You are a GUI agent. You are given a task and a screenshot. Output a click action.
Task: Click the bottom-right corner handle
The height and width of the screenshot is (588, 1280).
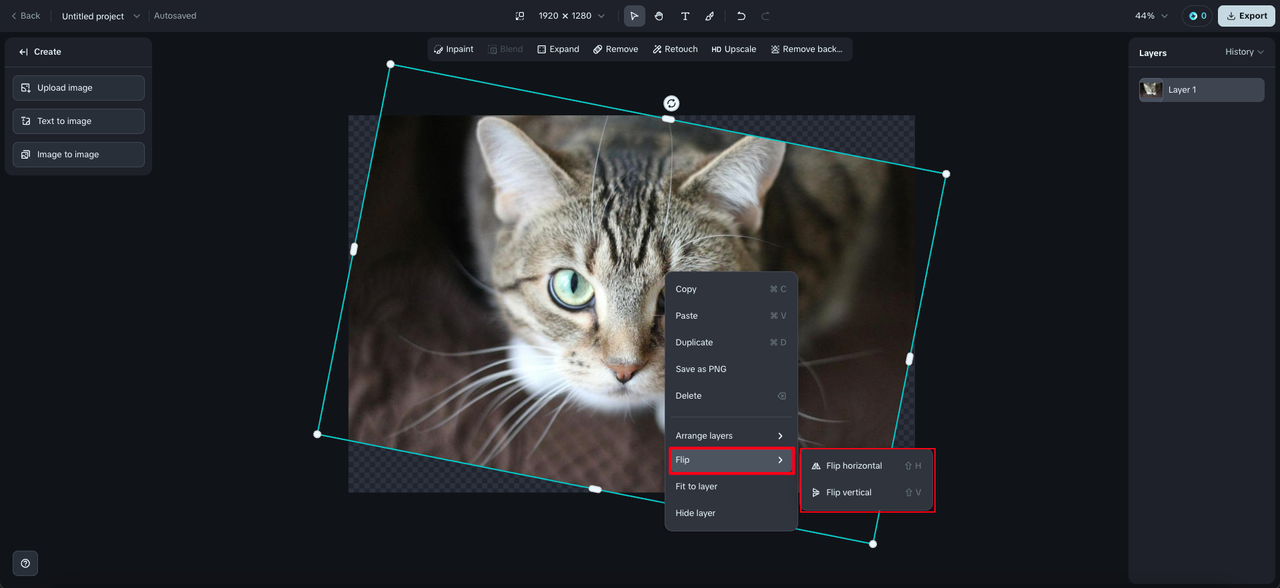[873, 544]
